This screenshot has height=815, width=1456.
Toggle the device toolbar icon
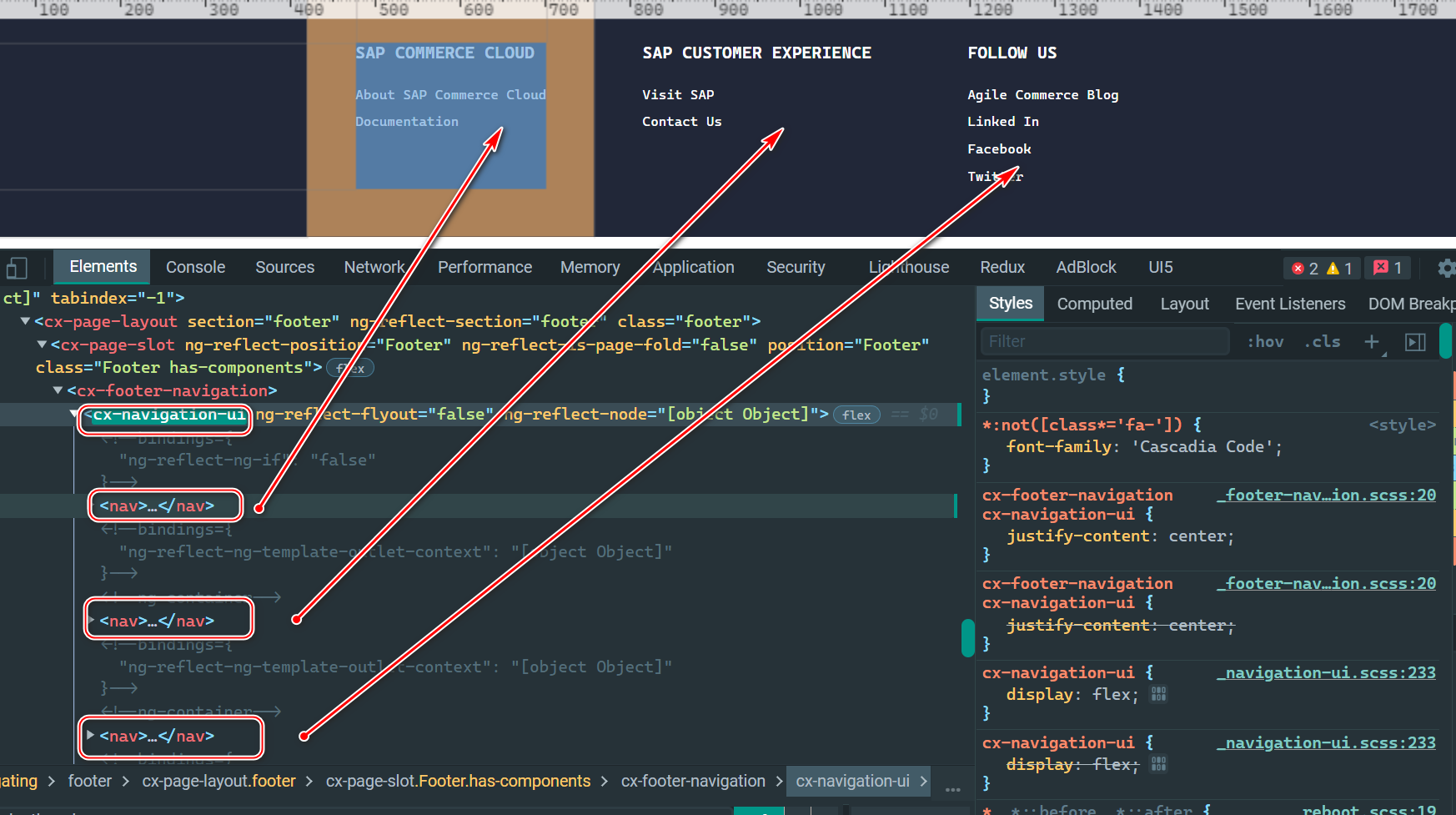17,268
